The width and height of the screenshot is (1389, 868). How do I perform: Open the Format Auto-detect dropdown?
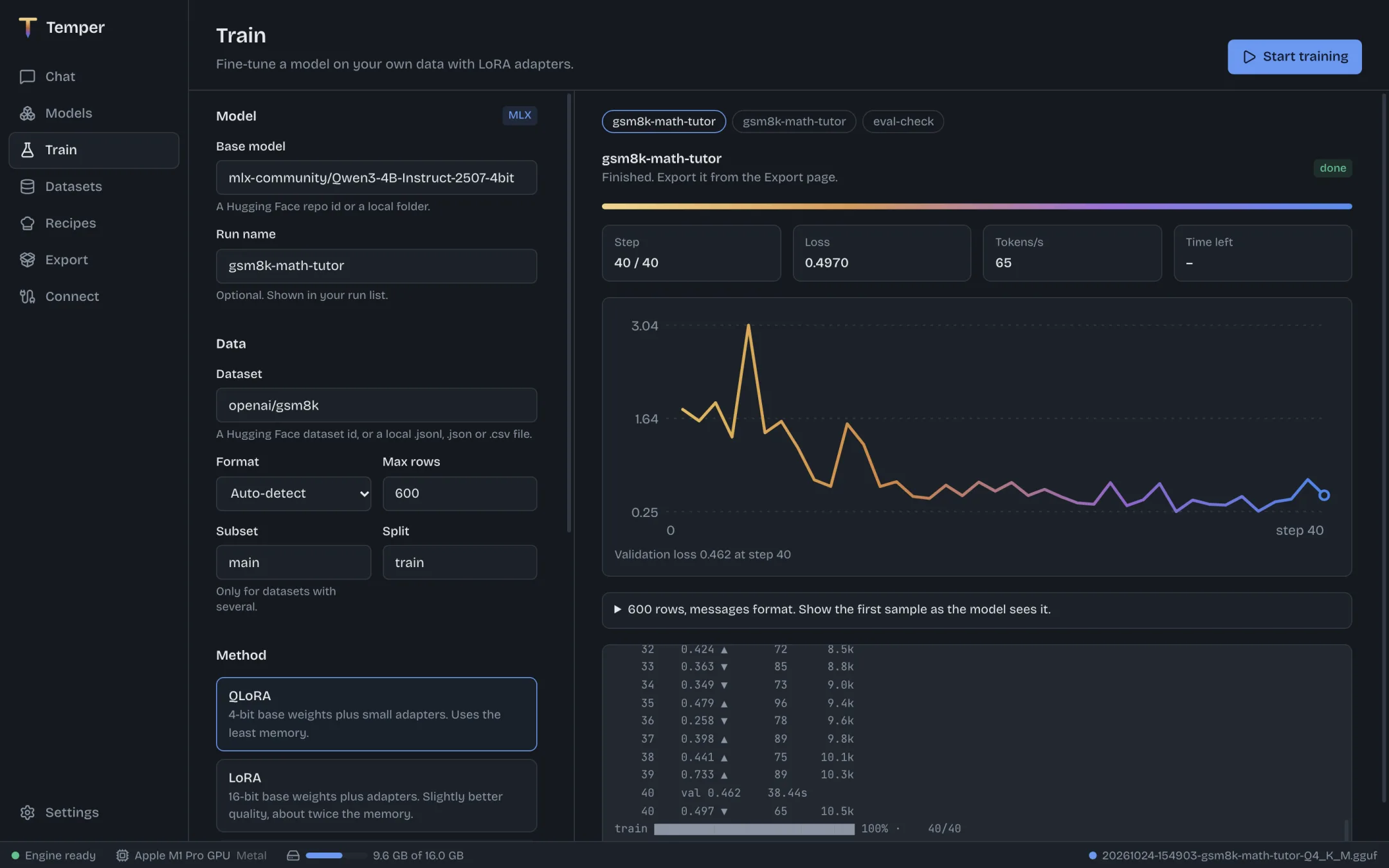[293, 493]
